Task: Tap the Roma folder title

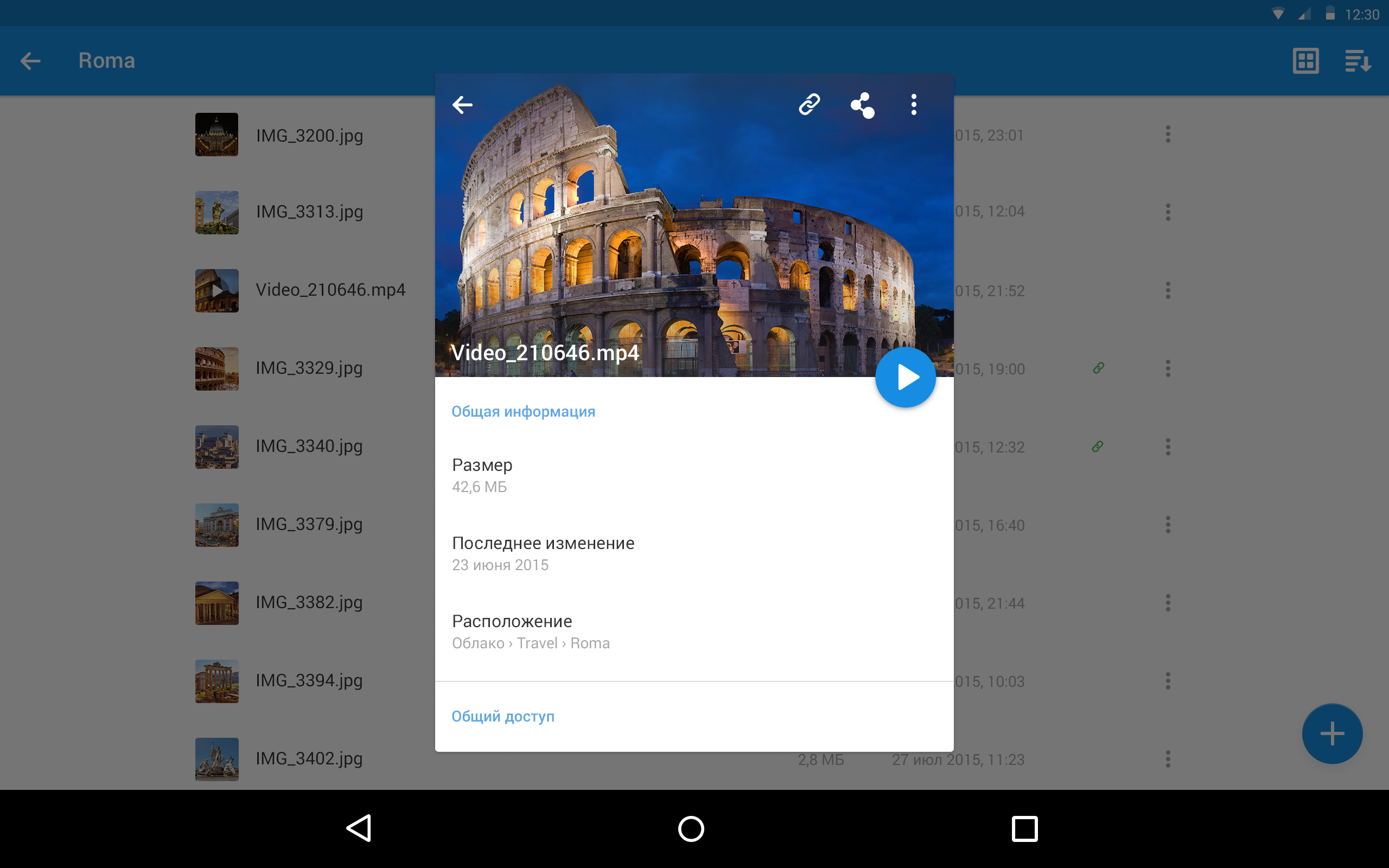Action: [107, 61]
